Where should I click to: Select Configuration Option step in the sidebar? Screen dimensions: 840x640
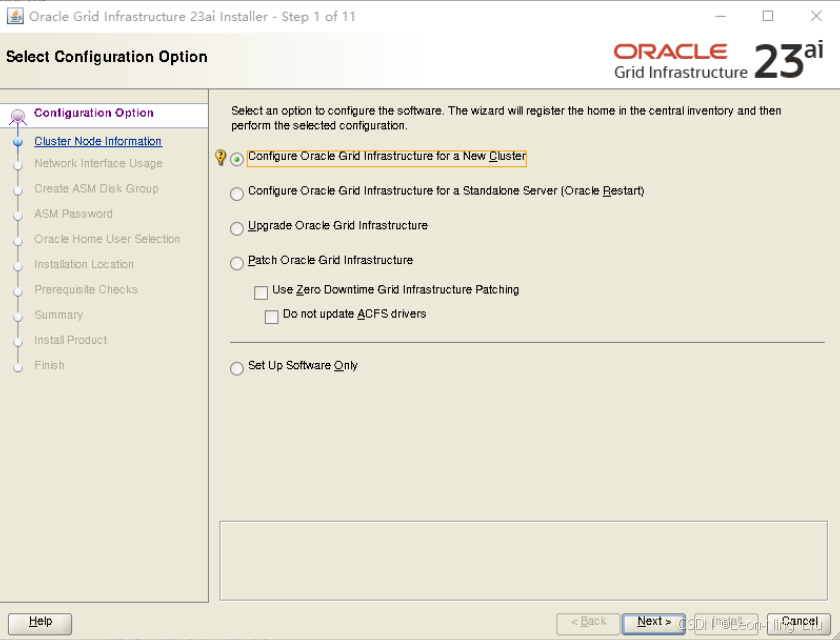(93, 113)
